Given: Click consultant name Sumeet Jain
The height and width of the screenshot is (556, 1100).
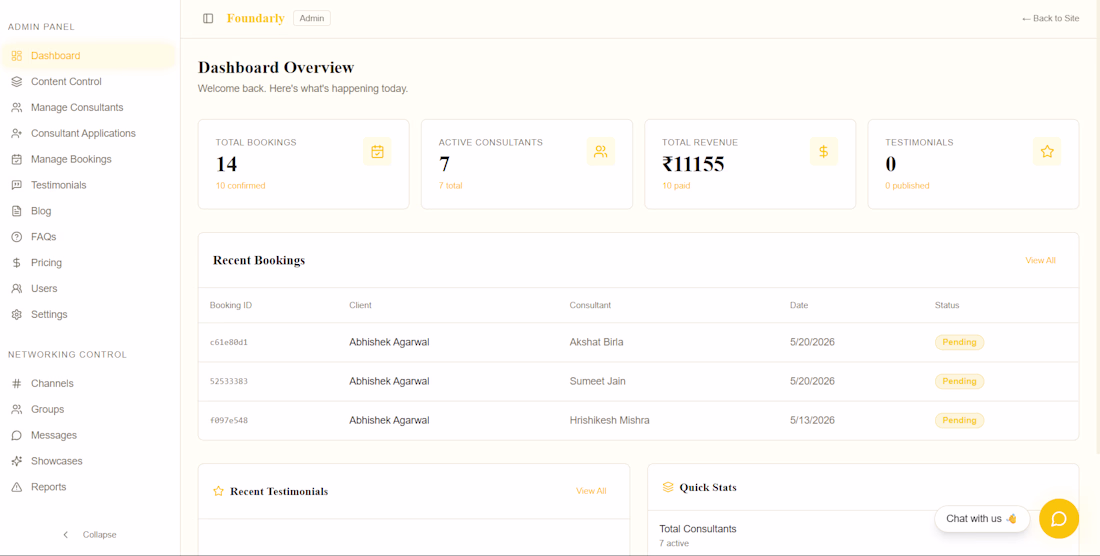Looking at the screenshot, I should (x=598, y=381).
